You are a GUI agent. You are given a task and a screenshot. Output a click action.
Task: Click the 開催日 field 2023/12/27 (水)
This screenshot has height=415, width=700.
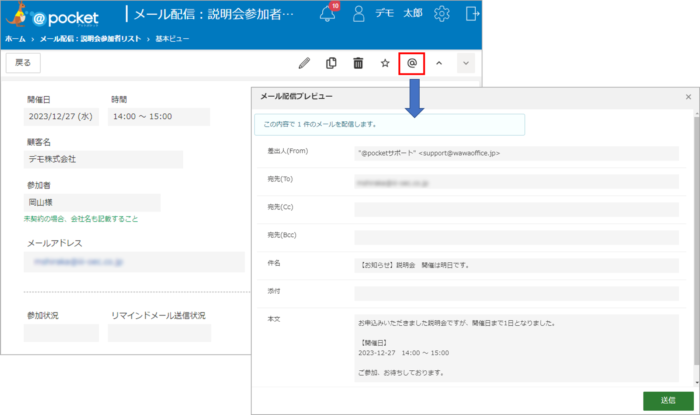coord(61,117)
